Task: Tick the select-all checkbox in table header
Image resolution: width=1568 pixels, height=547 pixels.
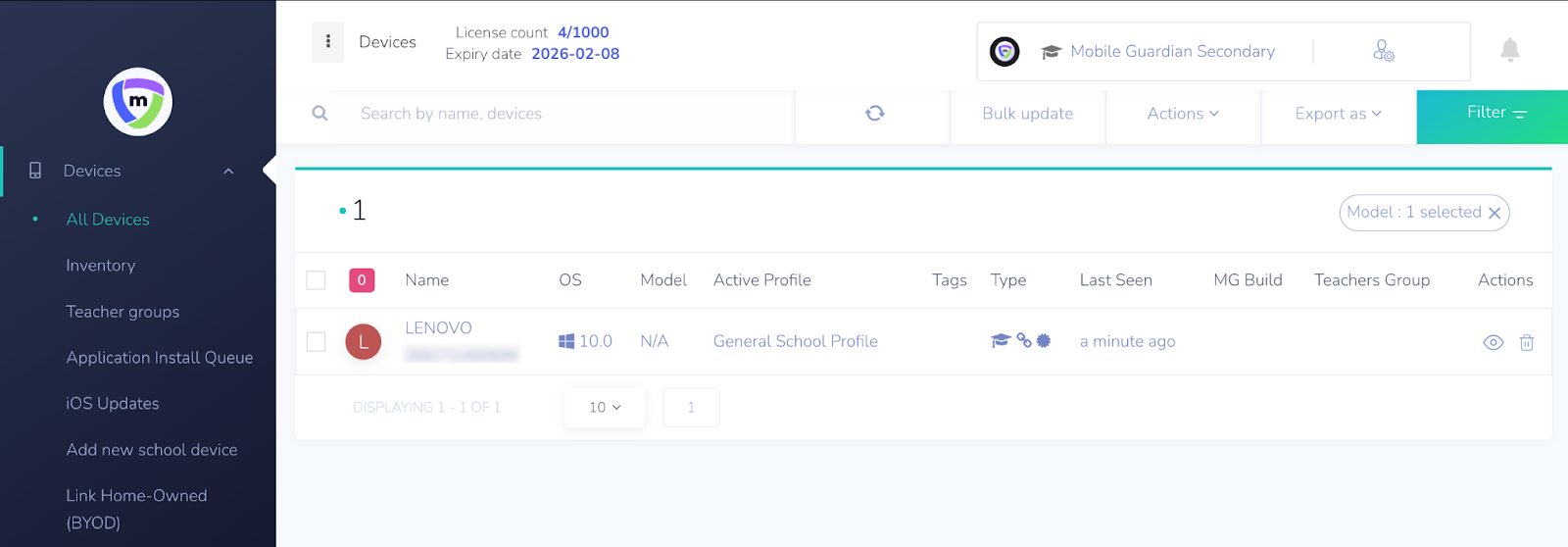Action: pyautogui.click(x=316, y=280)
